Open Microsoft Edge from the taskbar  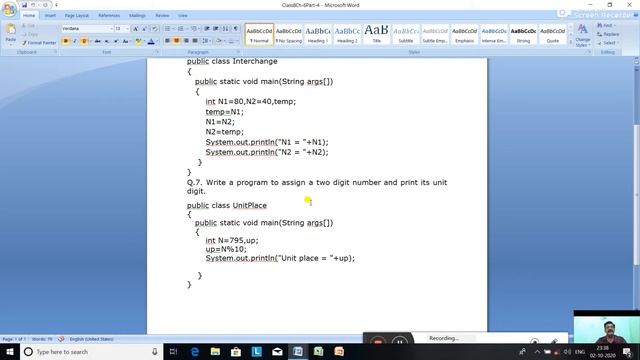(x=194, y=351)
